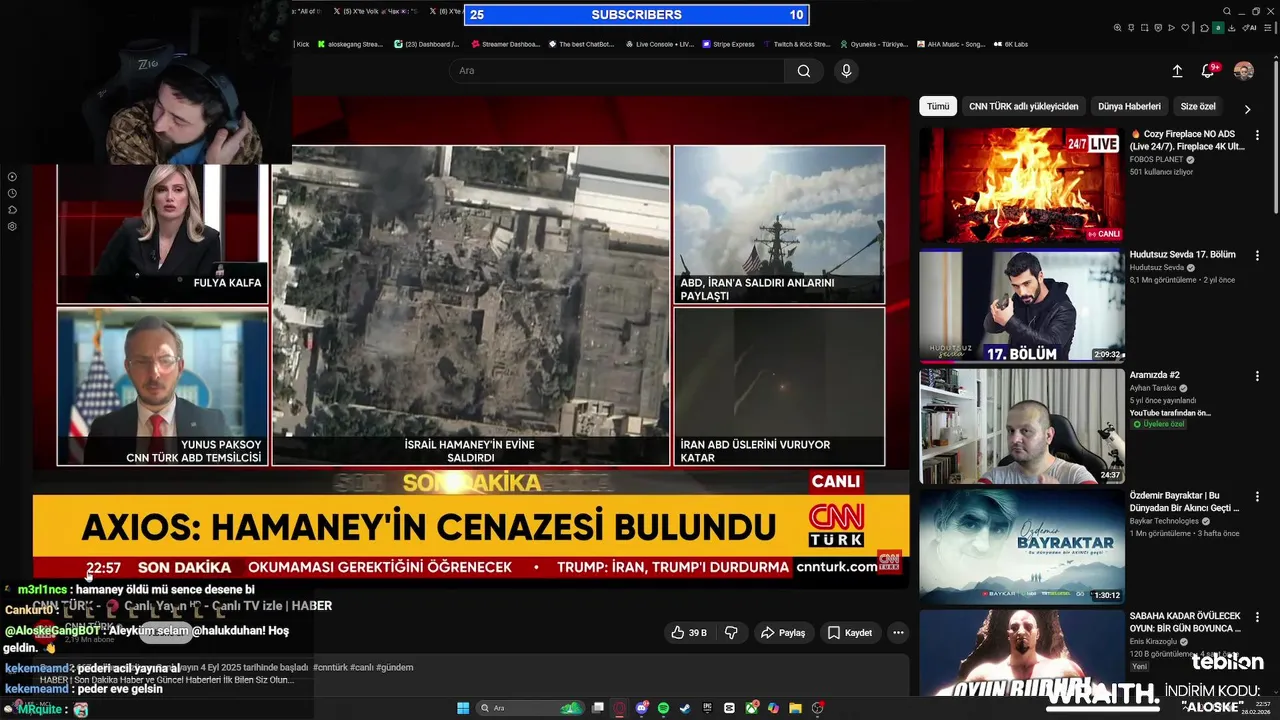Open Epic Games Launcher from the taskbar

point(707,708)
